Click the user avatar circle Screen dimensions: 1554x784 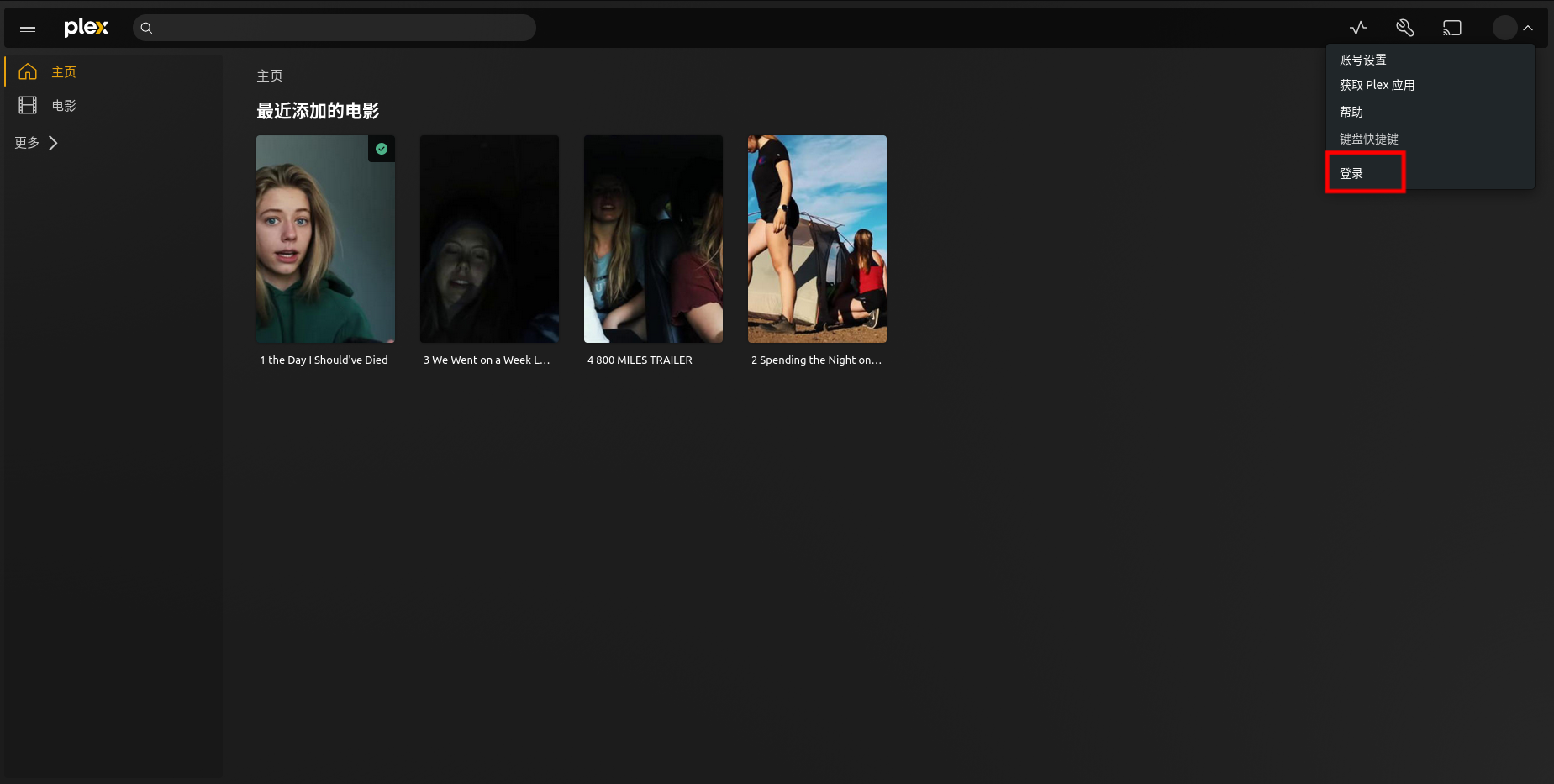coord(1504,28)
